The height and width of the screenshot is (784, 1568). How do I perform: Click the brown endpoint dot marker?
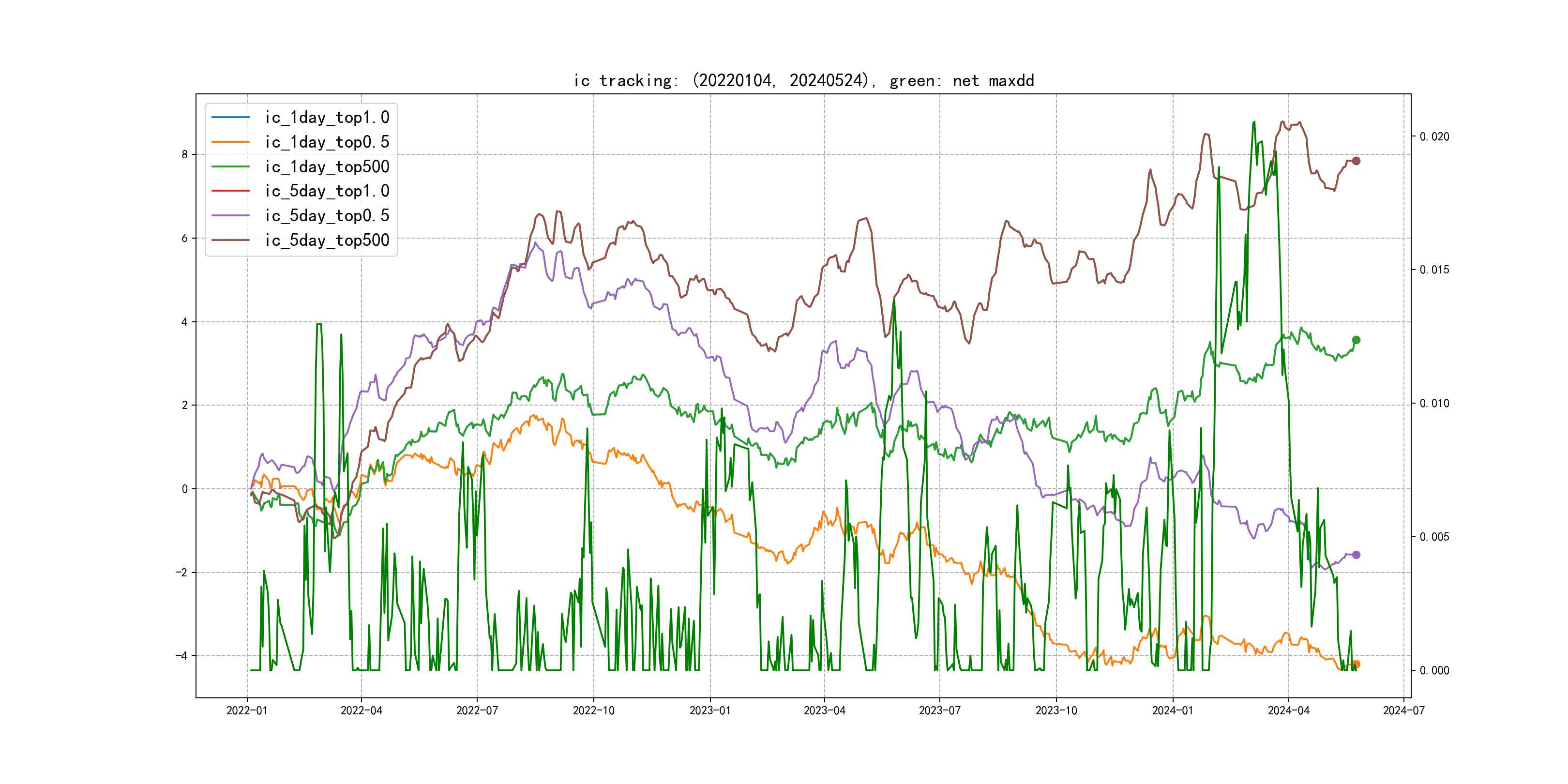point(1356,161)
